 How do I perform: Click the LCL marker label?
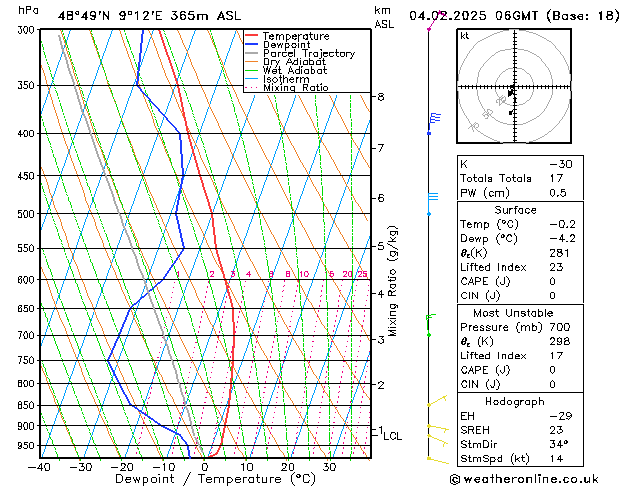point(392,436)
